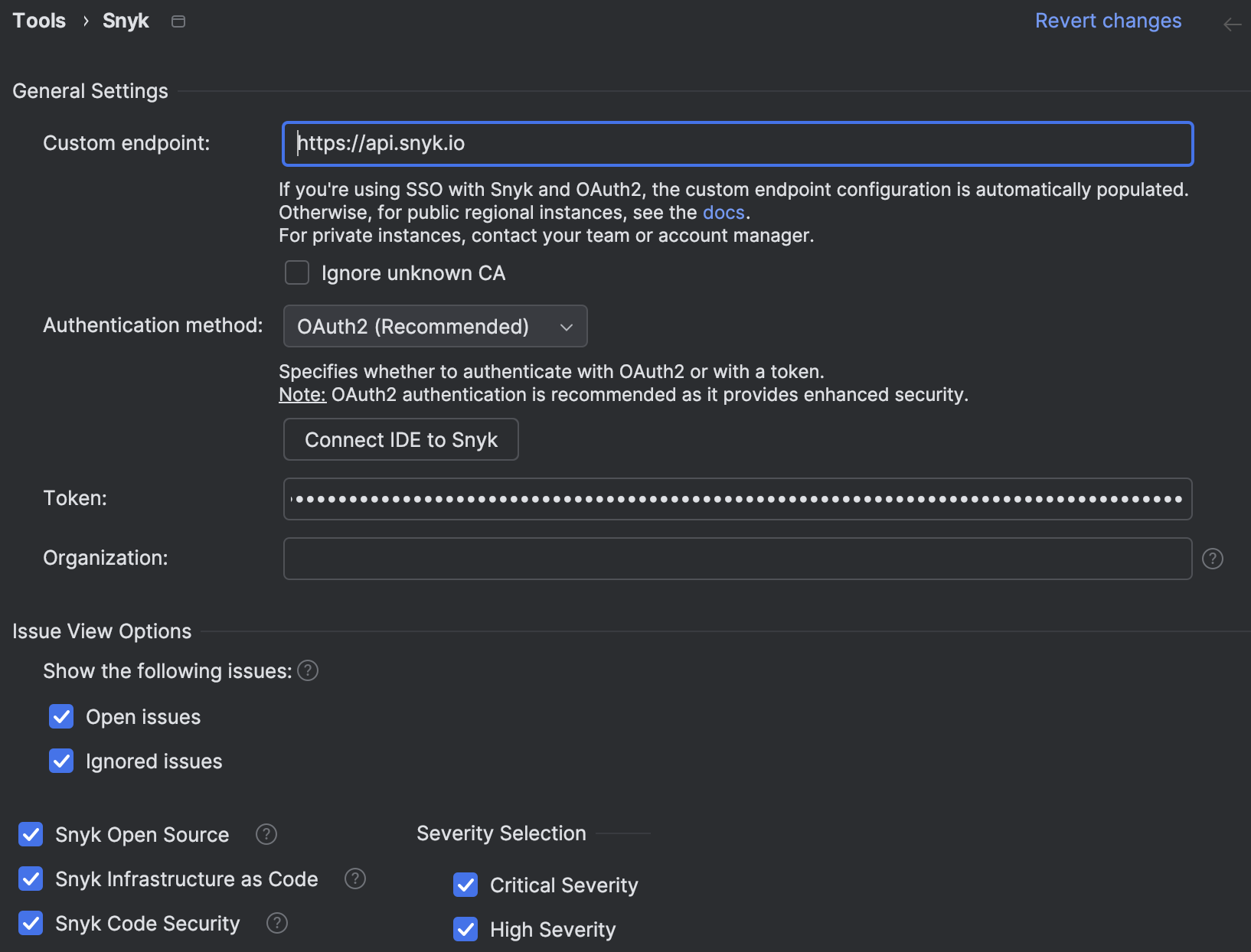1251x952 pixels.
Task: Click the window icon beside the Snyk breadcrumb
Action: coord(178,21)
